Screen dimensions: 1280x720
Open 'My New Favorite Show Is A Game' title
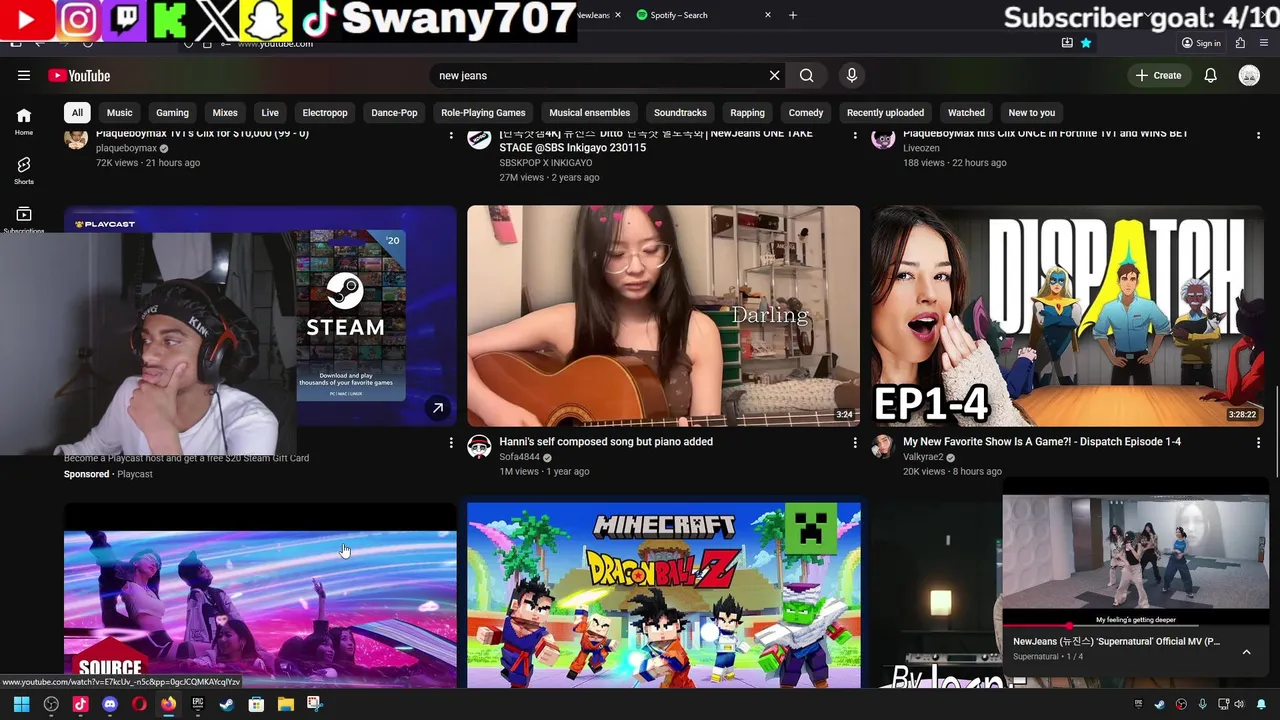tap(1042, 441)
